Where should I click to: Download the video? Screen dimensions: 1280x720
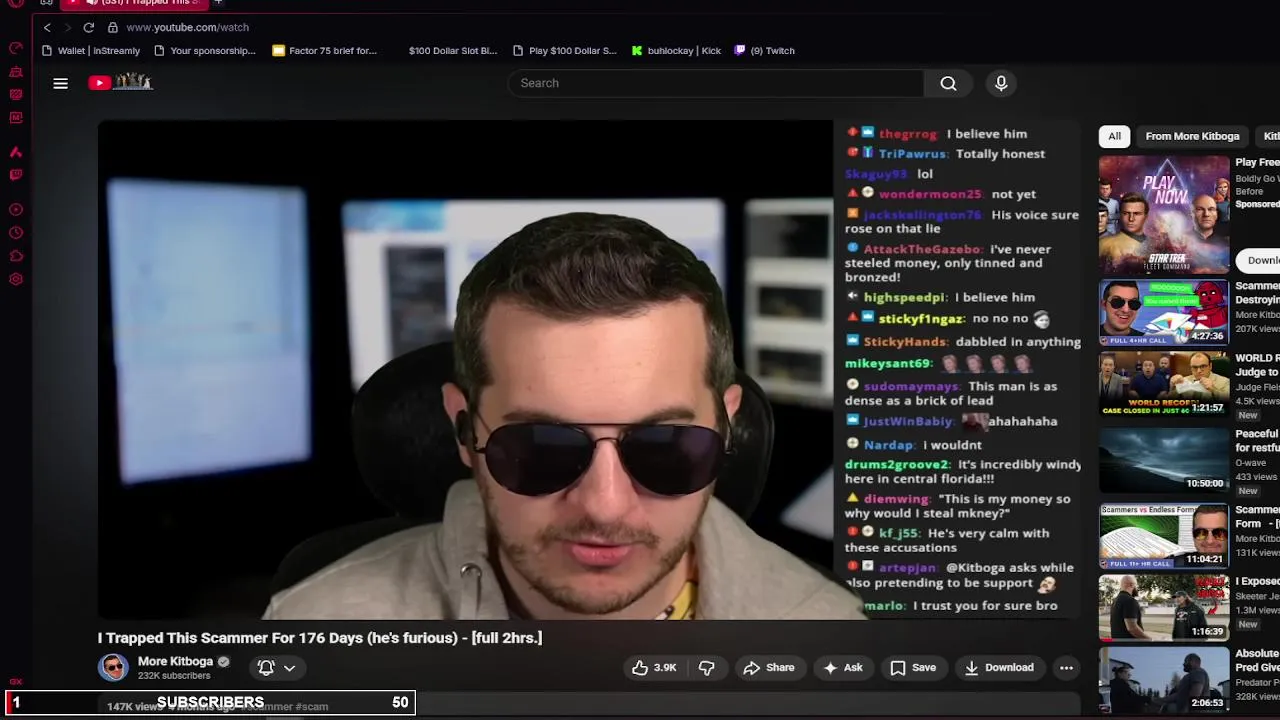[x=998, y=667]
